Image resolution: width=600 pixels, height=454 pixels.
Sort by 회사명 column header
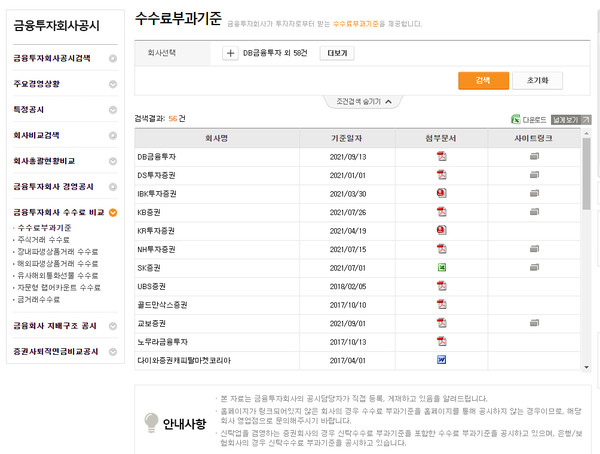point(217,138)
